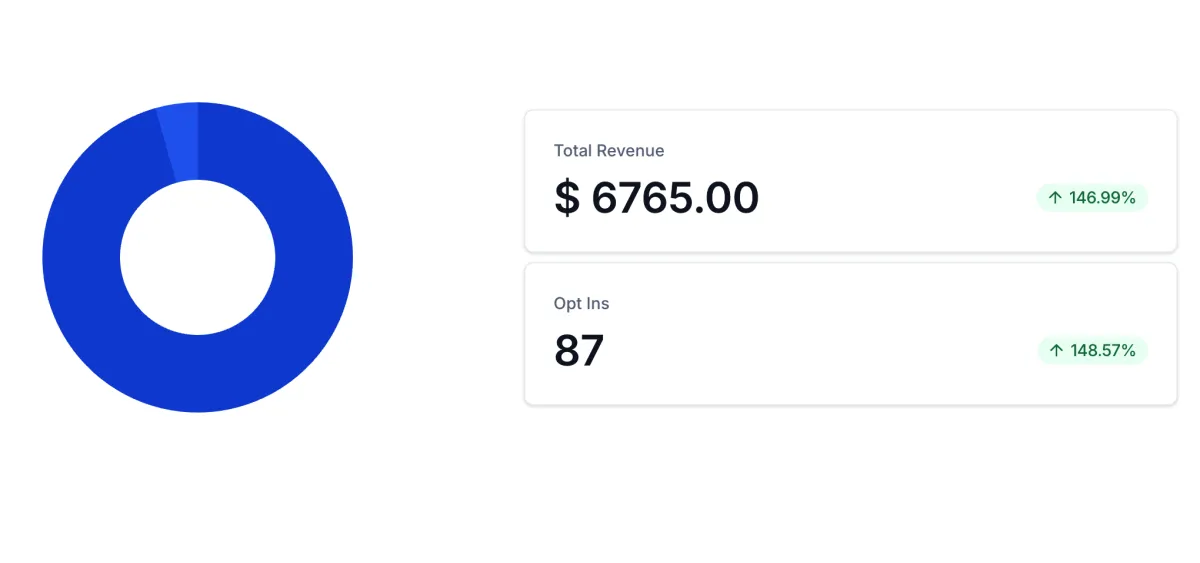Click the dollar sign in Total Revenue
Screen dimensions: 1200x563
567,198
